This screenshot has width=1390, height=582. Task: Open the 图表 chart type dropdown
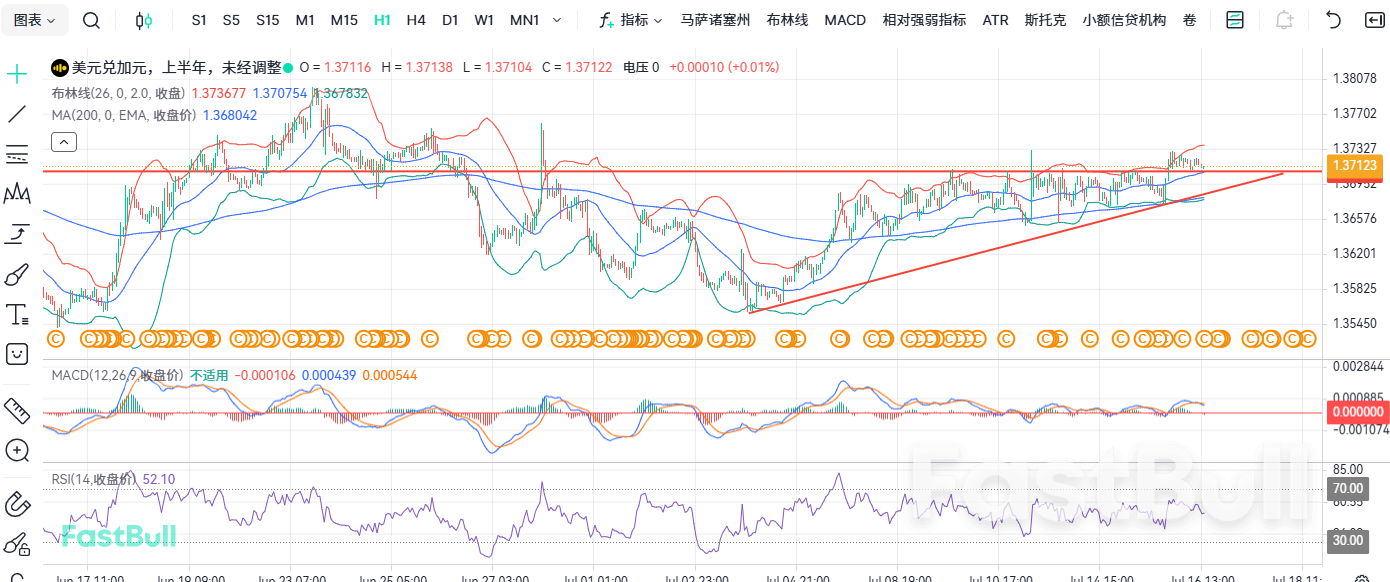[33, 19]
